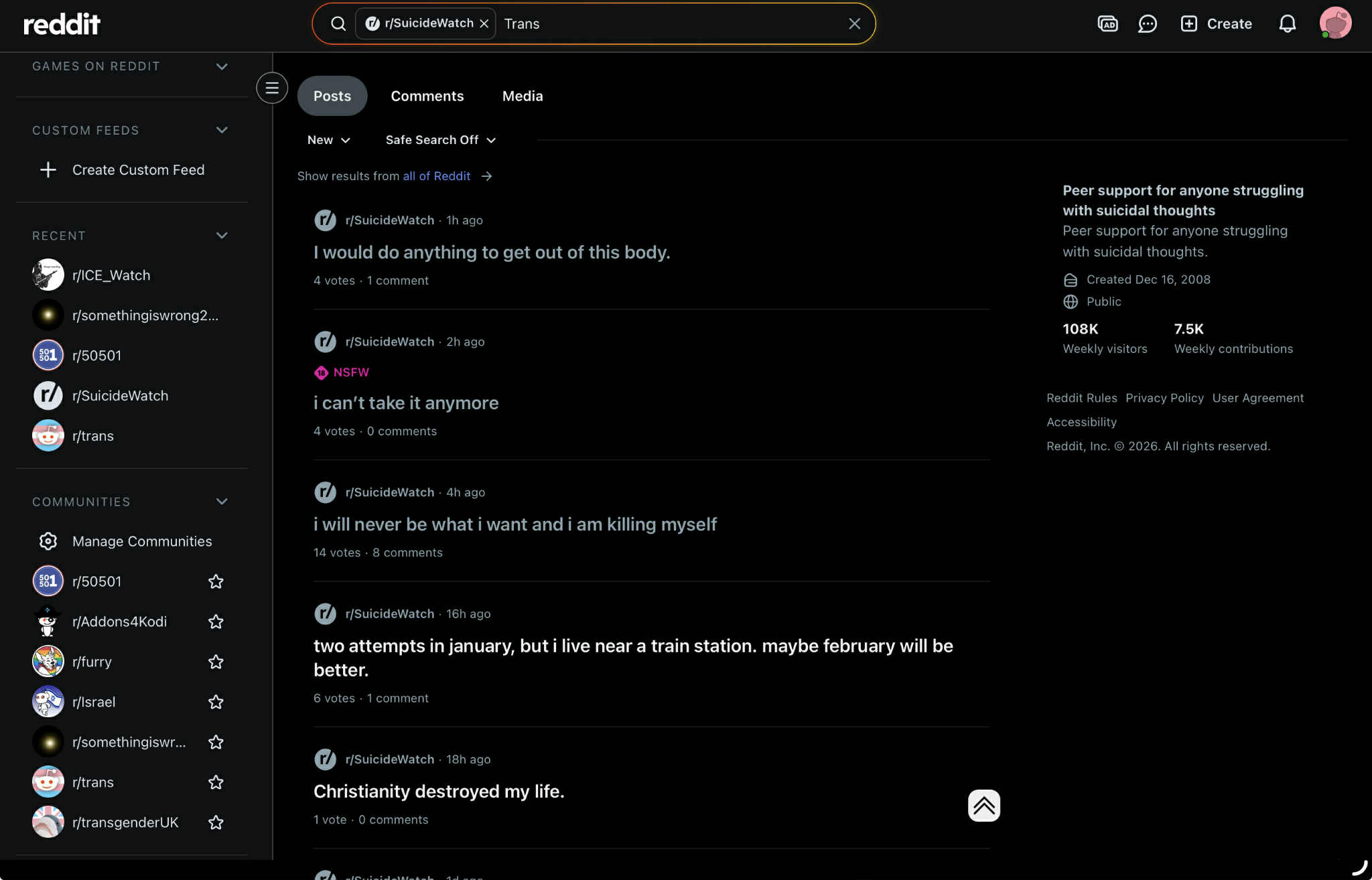Click the scroll-to-top arrow button
This screenshot has height=880, width=1372.
[983, 806]
